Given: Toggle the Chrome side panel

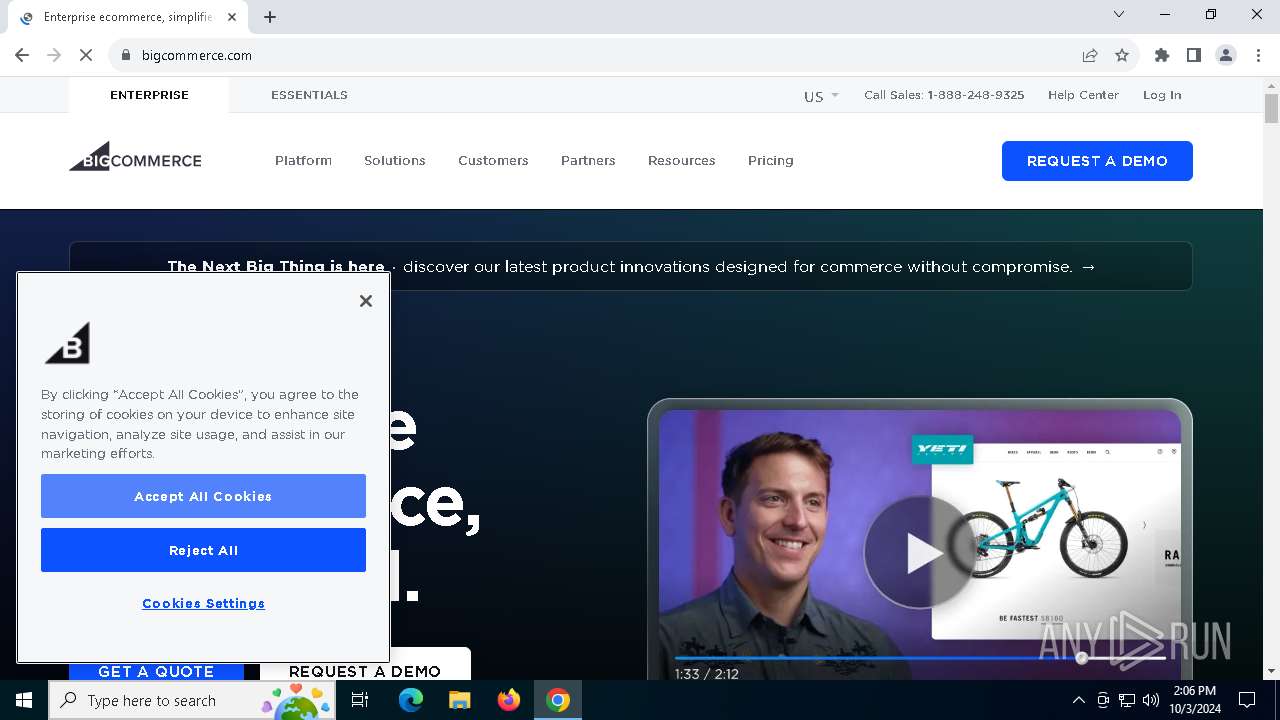Looking at the screenshot, I should pos(1194,55).
